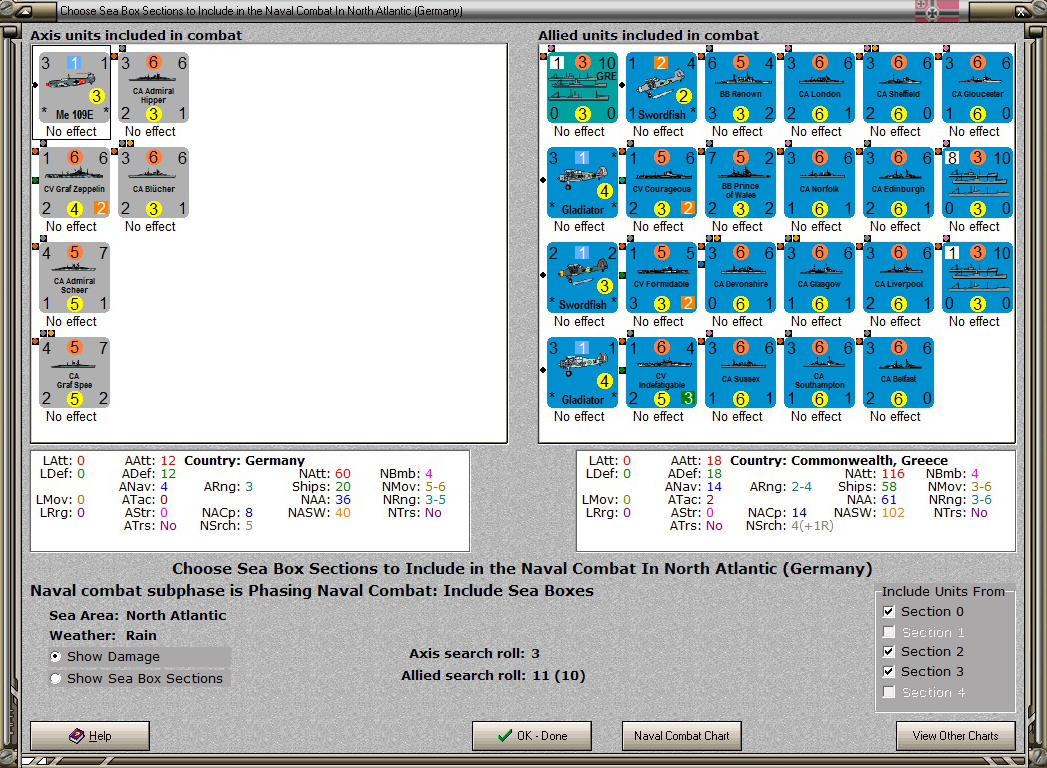This screenshot has height=768, width=1047.
Task: Click the disabled Section 4 checkbox
Action: coord(888,693)
